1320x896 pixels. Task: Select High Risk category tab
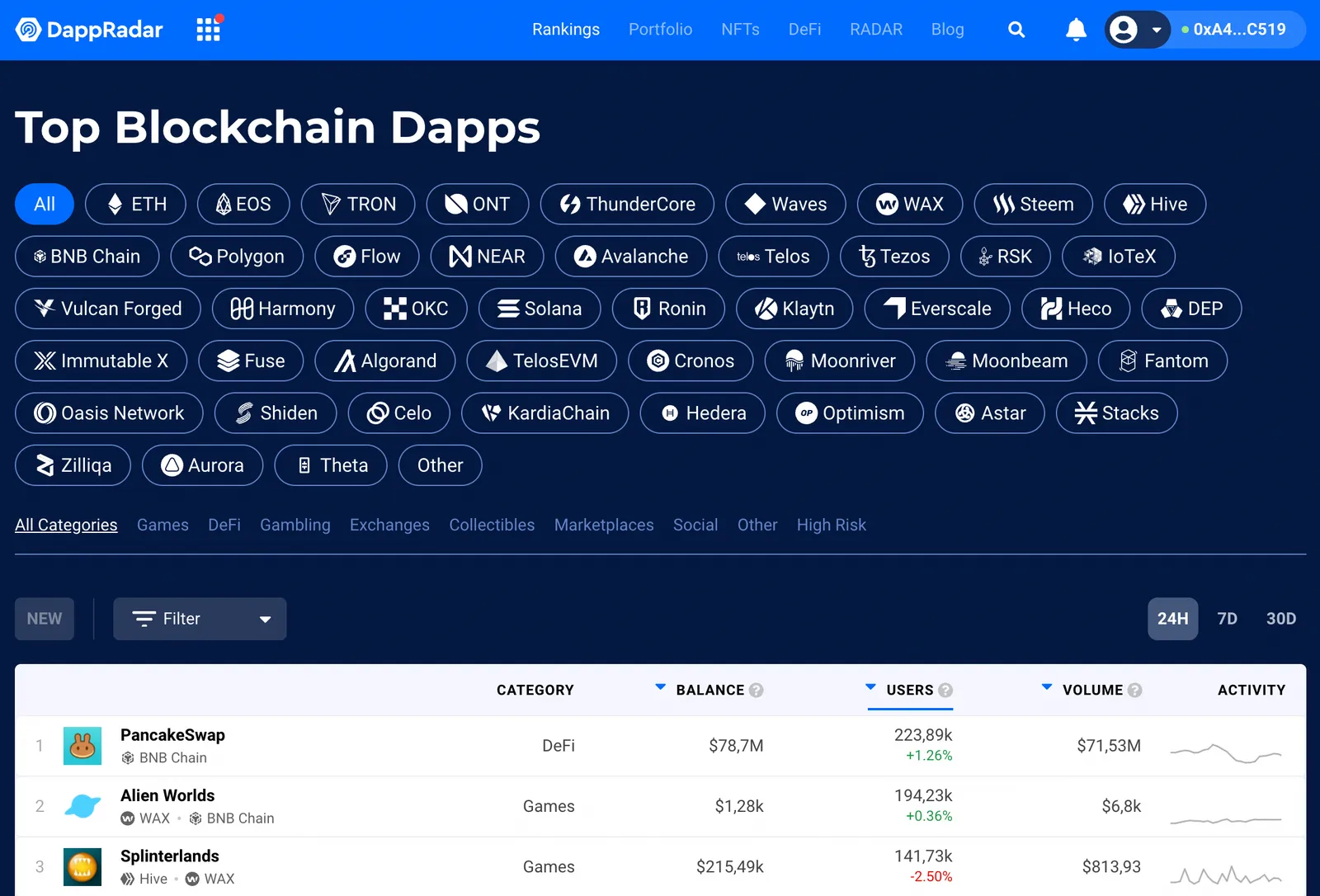click(832, 525)
